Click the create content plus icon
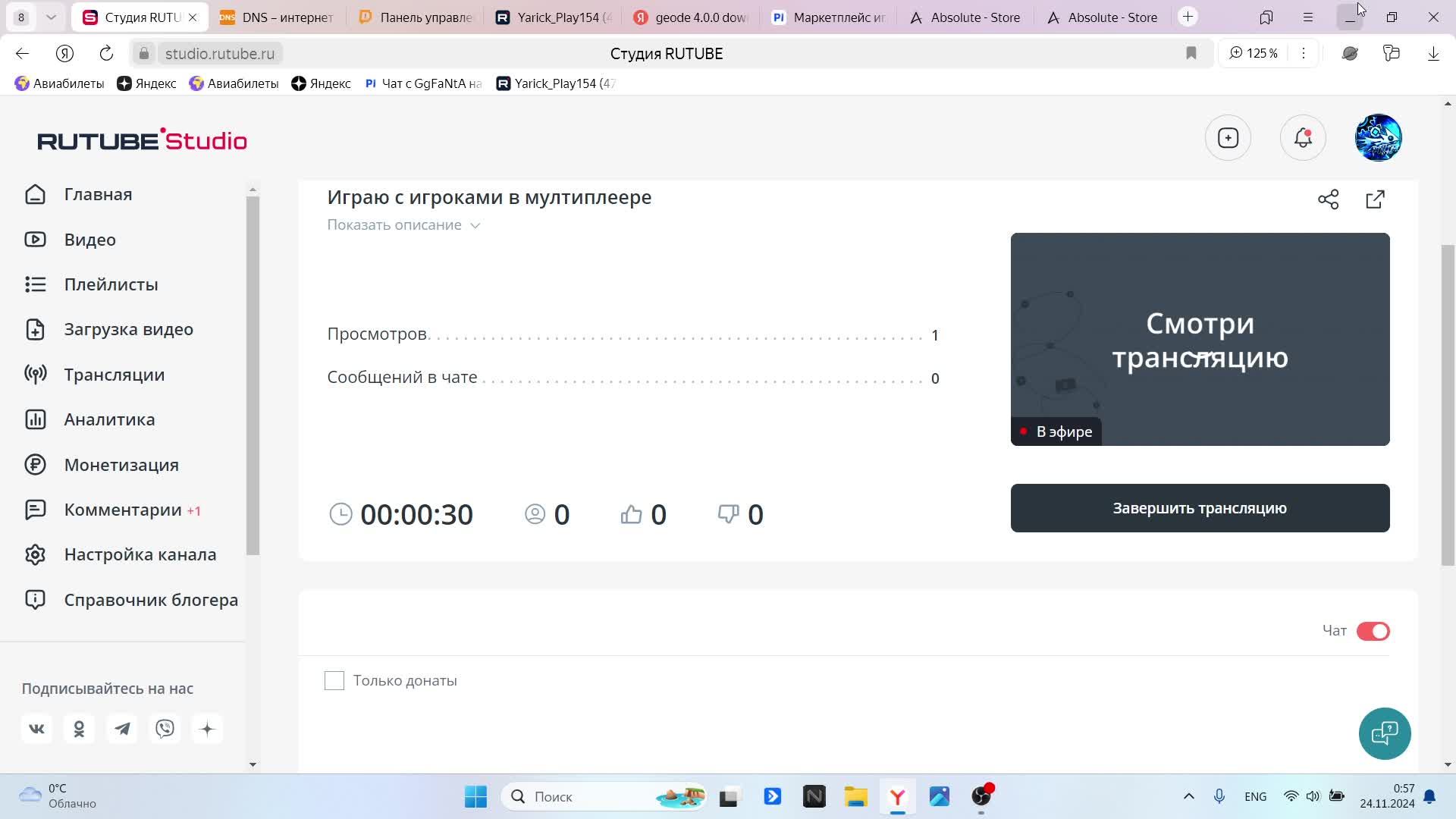This screenshot has width=1456, height=819. click(1228, 138)
